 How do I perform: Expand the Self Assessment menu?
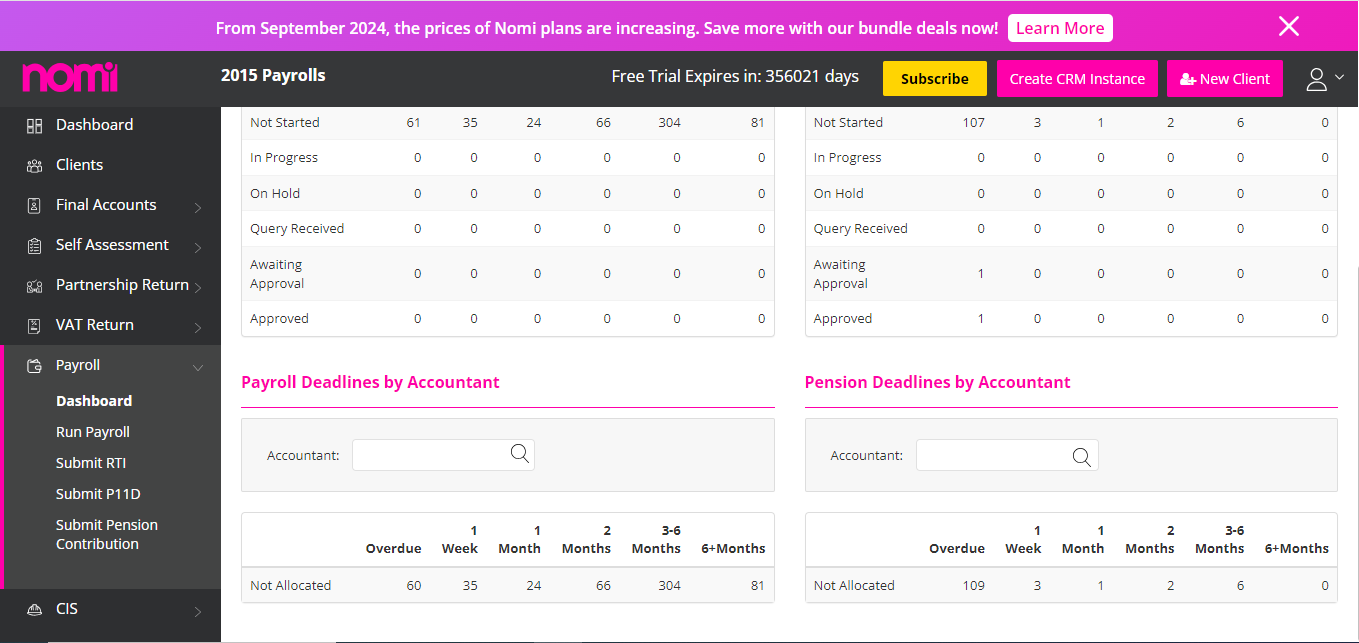pos(198,248)
